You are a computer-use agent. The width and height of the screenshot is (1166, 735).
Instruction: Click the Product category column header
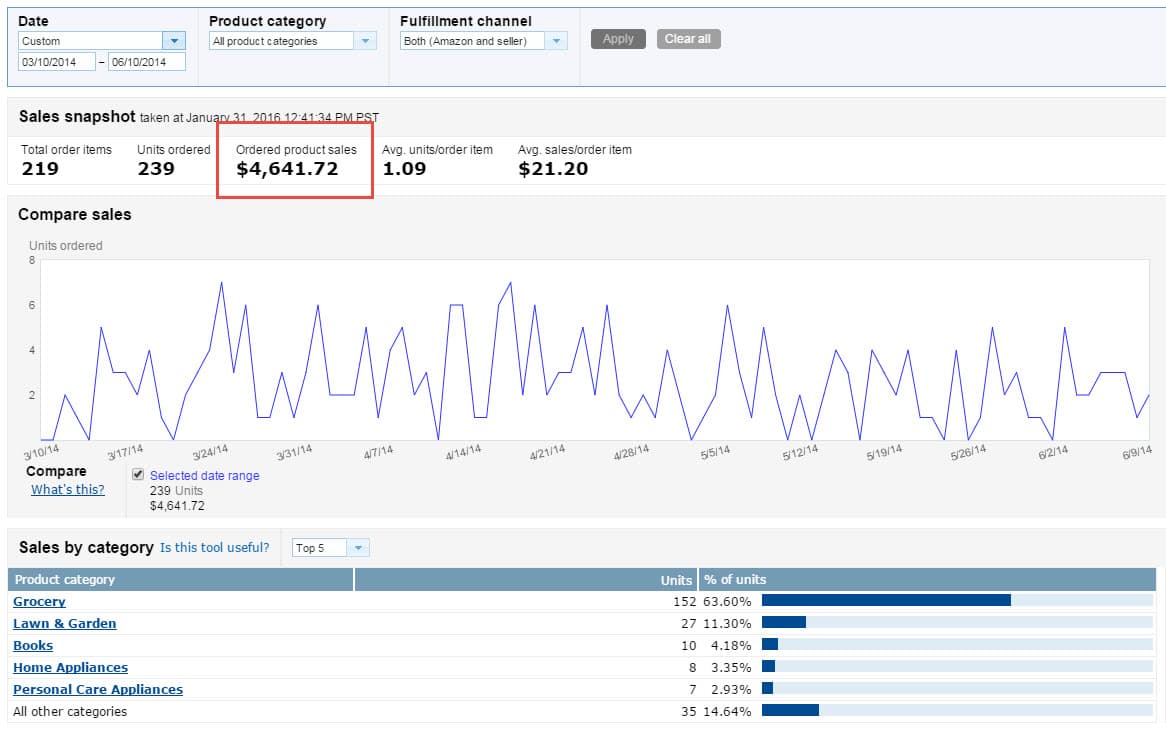pyautogui.click(x=181, y=580)
